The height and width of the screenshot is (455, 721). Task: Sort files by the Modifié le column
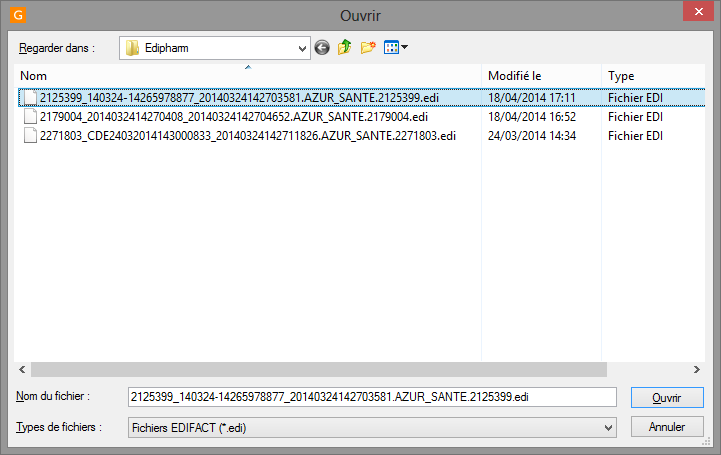[541, 76]
